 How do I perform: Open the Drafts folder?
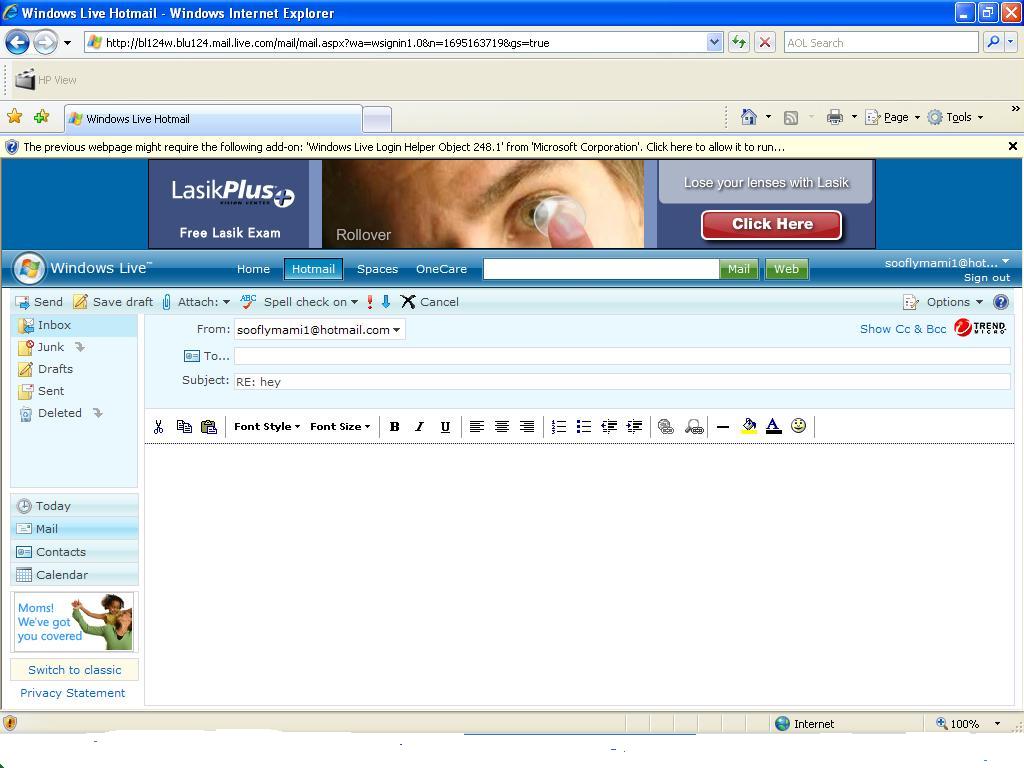[46, 369]
